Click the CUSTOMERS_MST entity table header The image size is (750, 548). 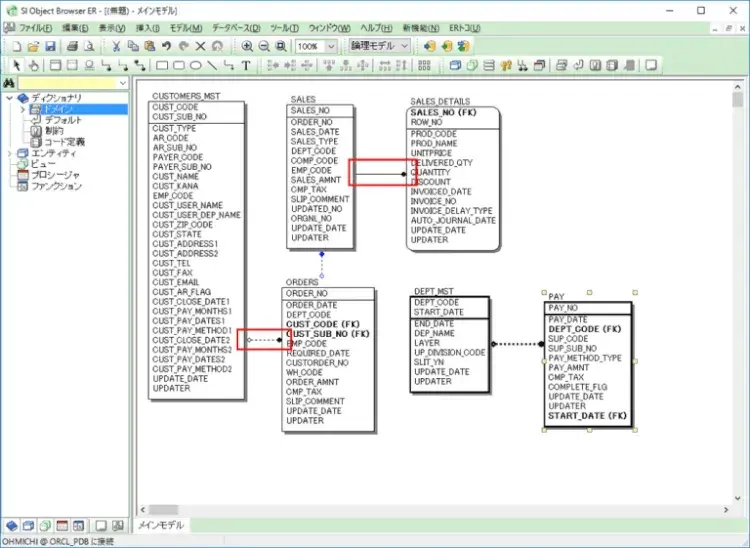click(185, 97)
